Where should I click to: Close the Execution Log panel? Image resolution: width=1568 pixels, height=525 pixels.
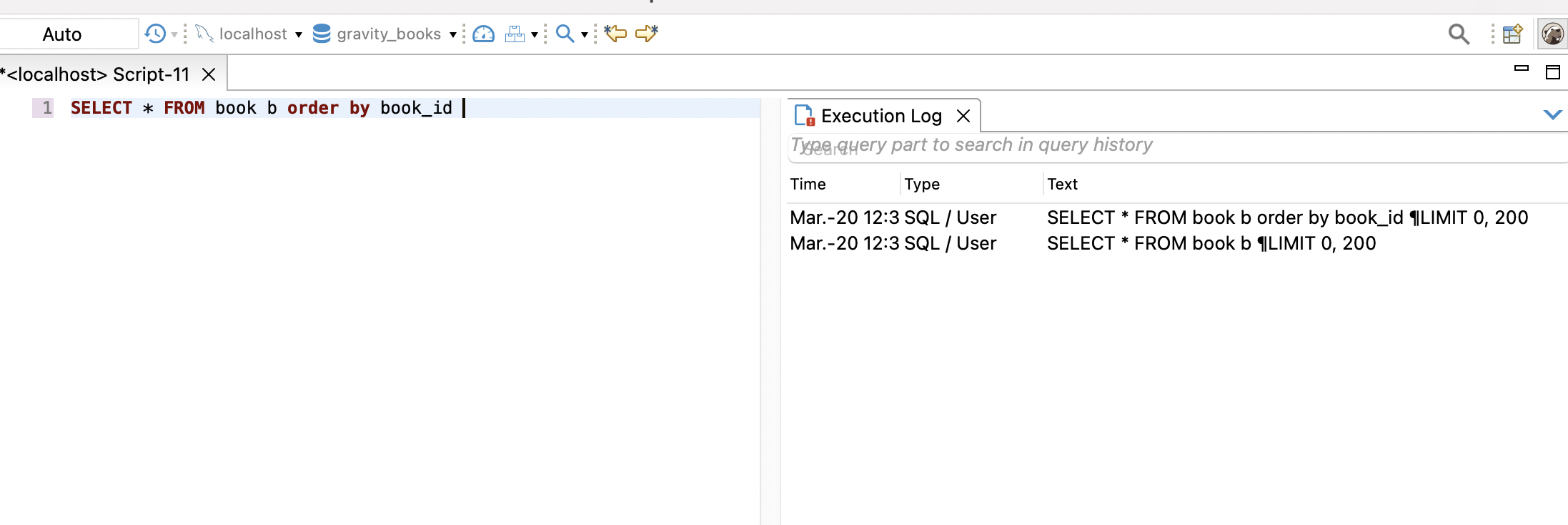click(x=963, y=116)
